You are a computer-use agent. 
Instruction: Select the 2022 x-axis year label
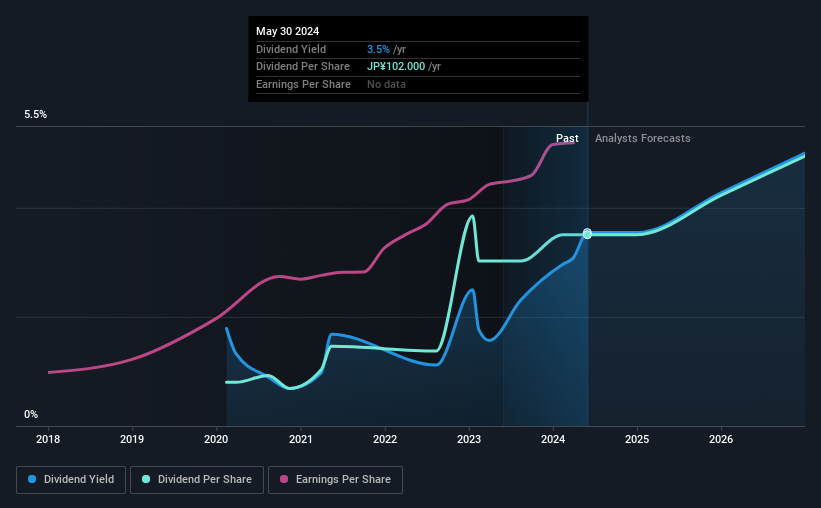(x=385, y=439)
